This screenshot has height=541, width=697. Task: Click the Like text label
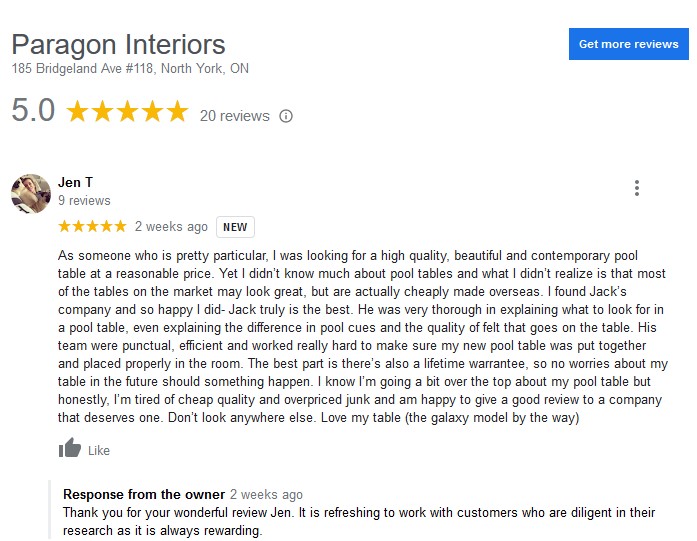99,451
